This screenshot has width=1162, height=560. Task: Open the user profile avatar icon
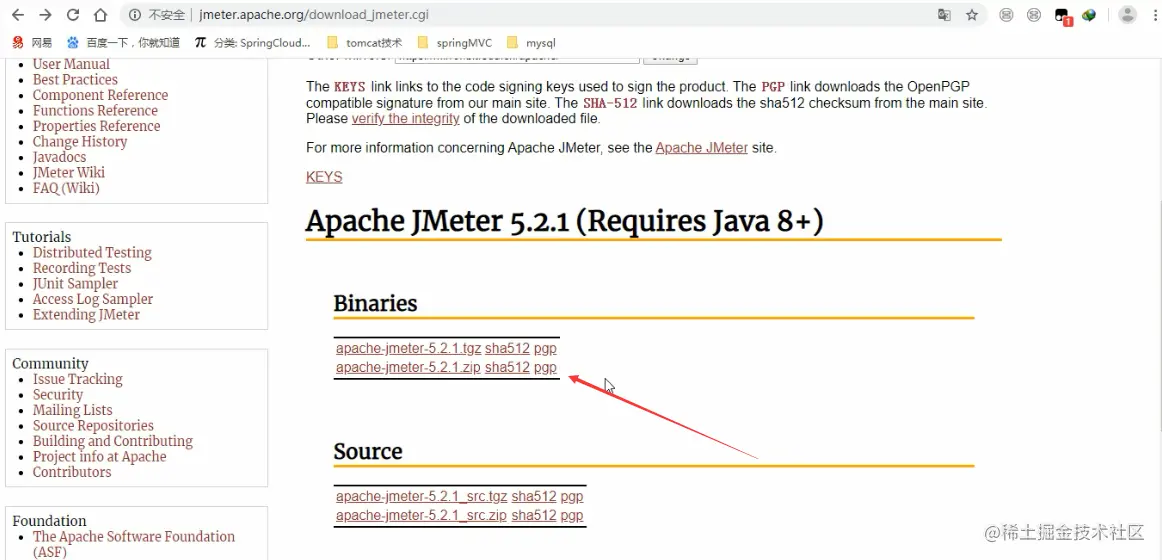pyautogui.click(x=1127, y=15)
